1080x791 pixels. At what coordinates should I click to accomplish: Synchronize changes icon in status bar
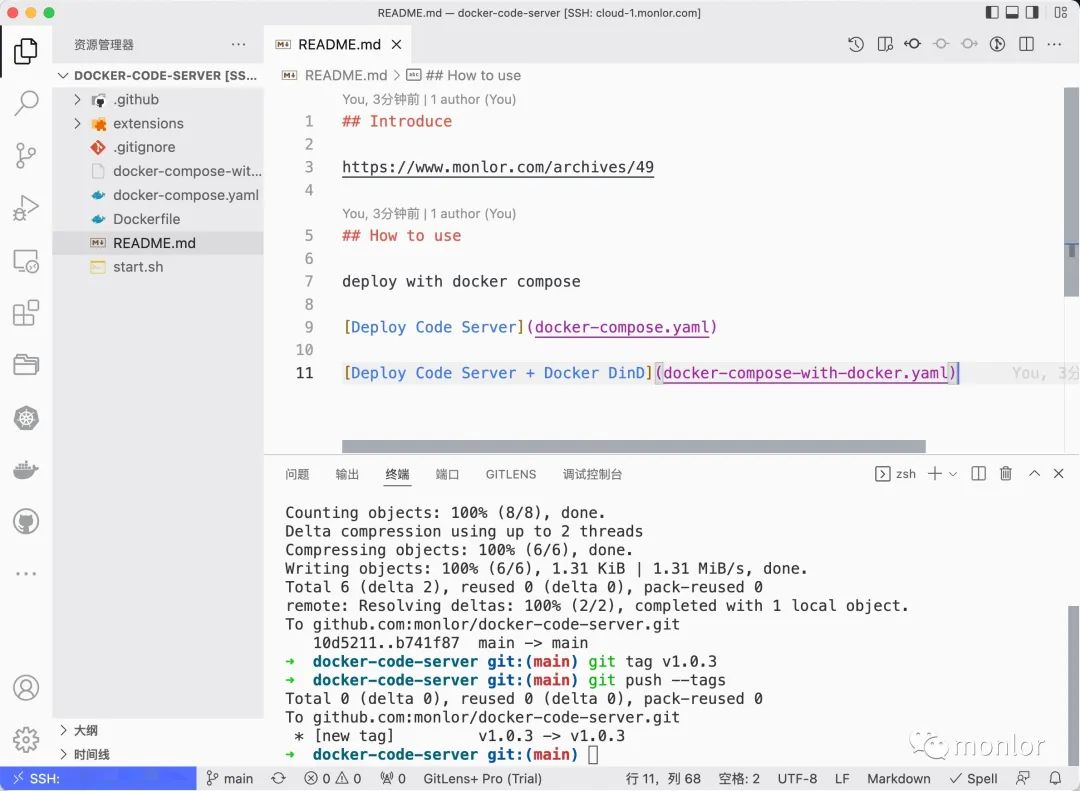pos(278,779)
